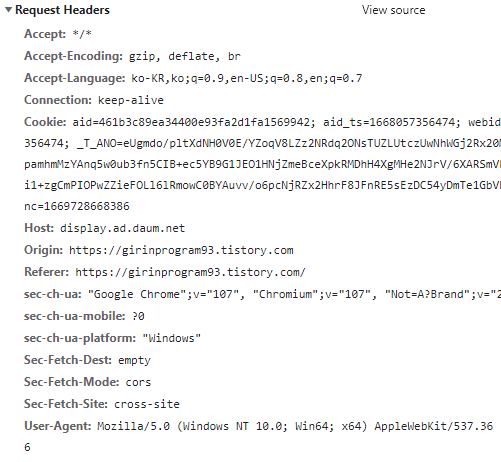This screenshot has width=501, height=462.
Task: Click the Sec-Fetch-Site cross-site value
Action: [147, 404]
